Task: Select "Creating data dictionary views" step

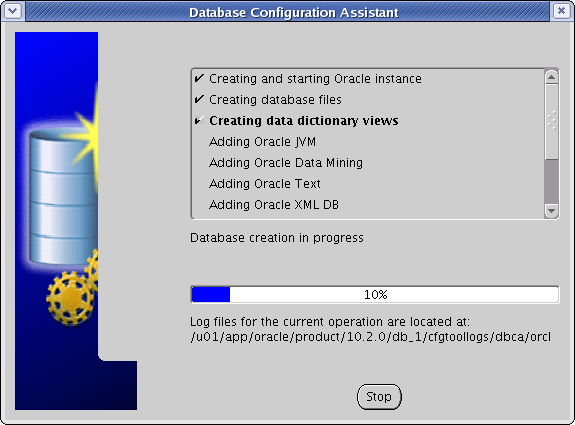Action: tap(304, 121)
